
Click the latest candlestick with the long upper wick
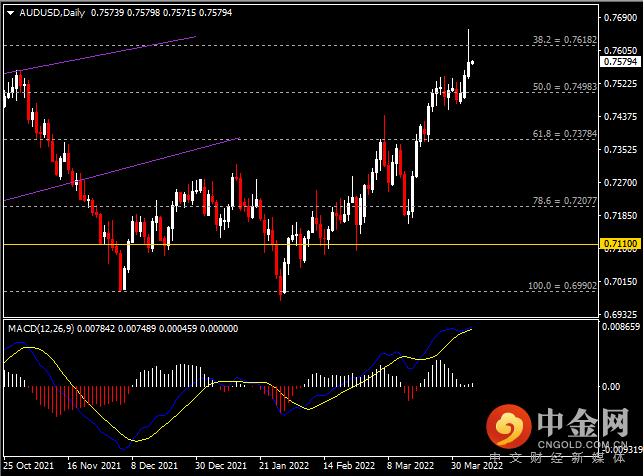pyautogui.click(x=469, y=68)
